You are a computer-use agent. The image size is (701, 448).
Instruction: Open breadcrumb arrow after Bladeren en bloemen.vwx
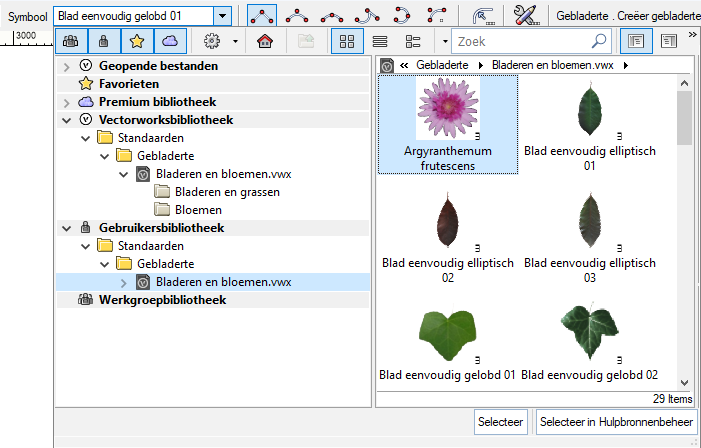(626, 65)
